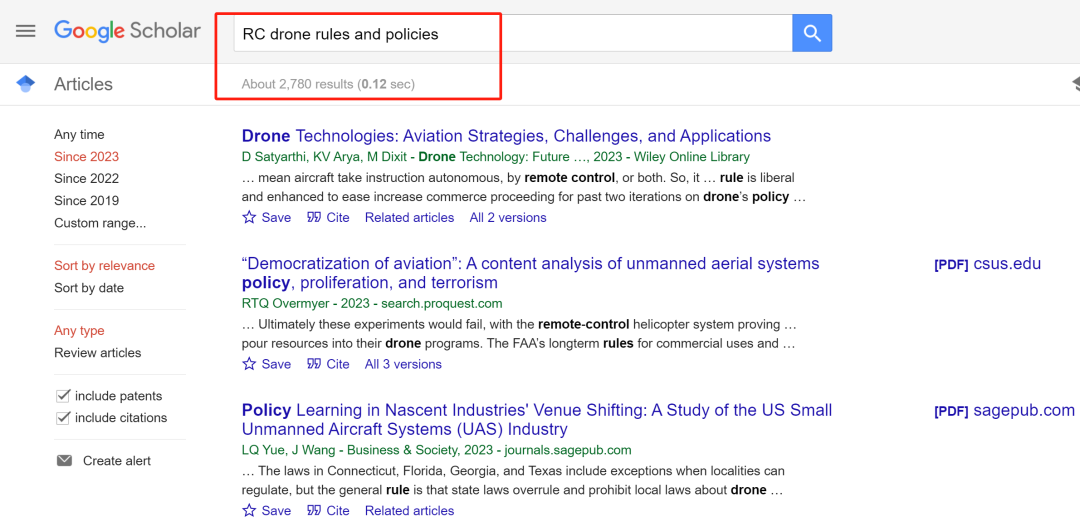Viewport: 1080px width, 527px height.
Task: Filter by Review articles type
Action: (x=97, y=353)
